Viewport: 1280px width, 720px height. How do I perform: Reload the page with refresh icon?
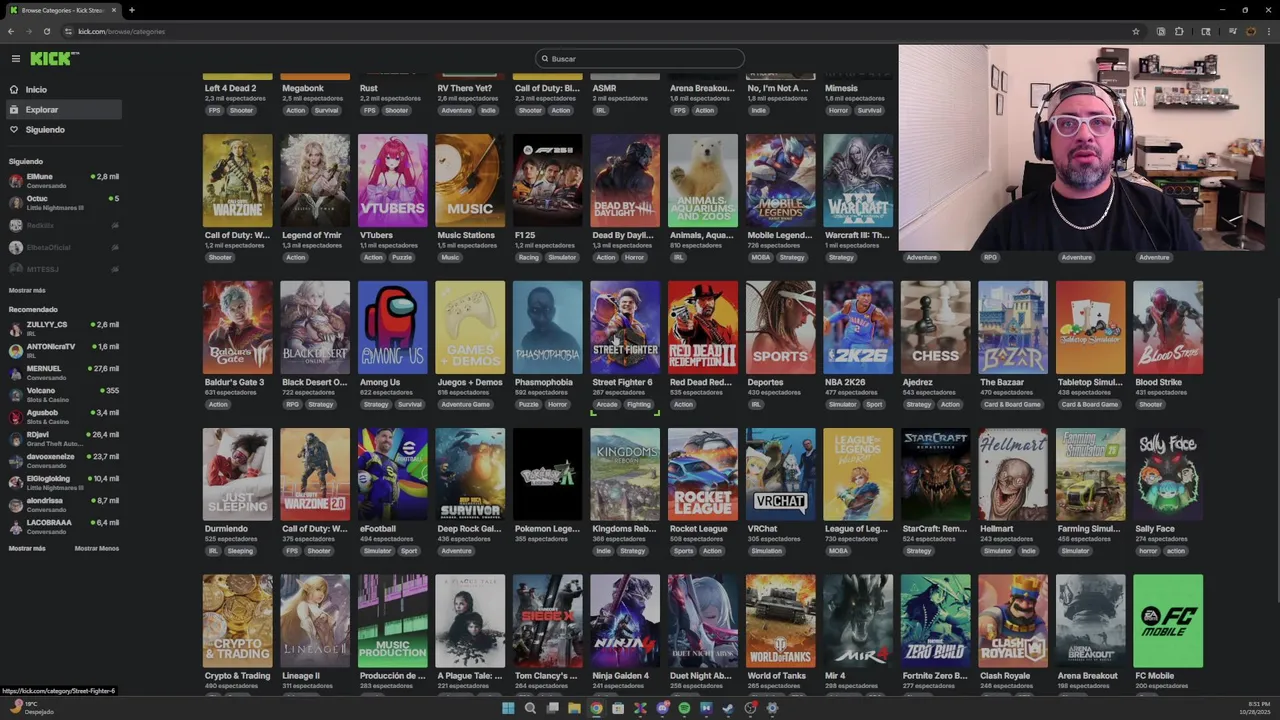pos(46,31)
